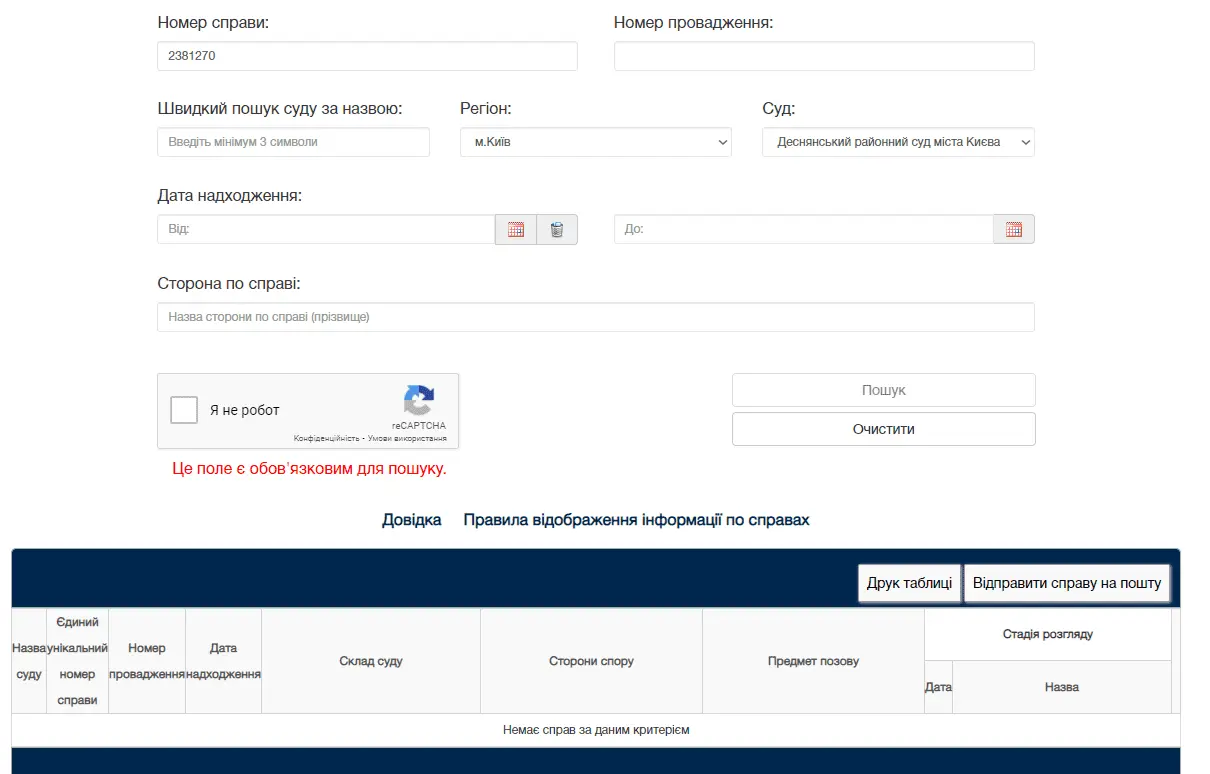The width and height of the screenshot is (1210, 774).
Task: Click the reCAPTCHA logo icon
Action: pyautogui.click(x=419, y=401)
